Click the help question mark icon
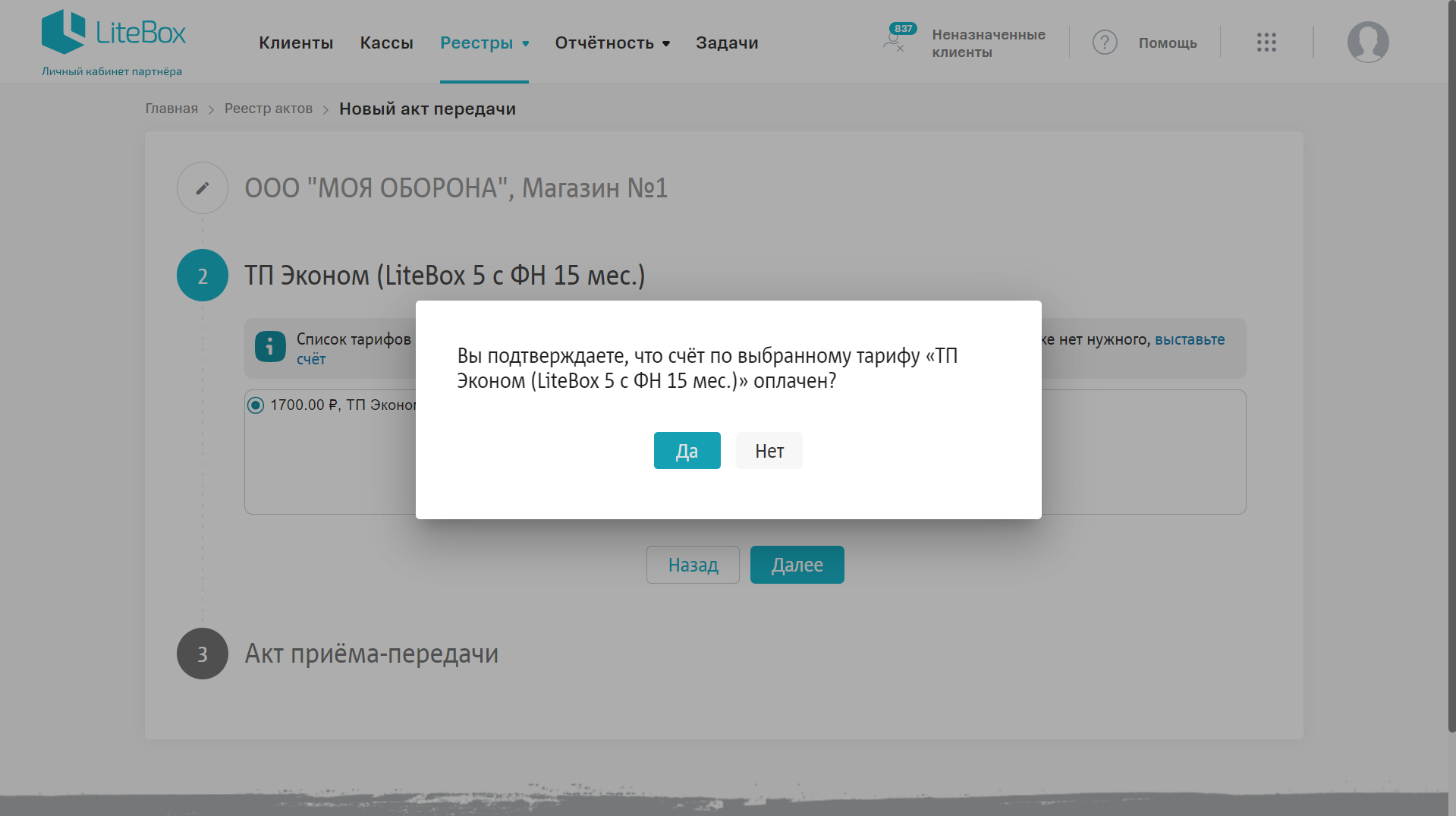Image resolution: width=1456 pixels, height=816 pixels. (x=1105, y=43)
